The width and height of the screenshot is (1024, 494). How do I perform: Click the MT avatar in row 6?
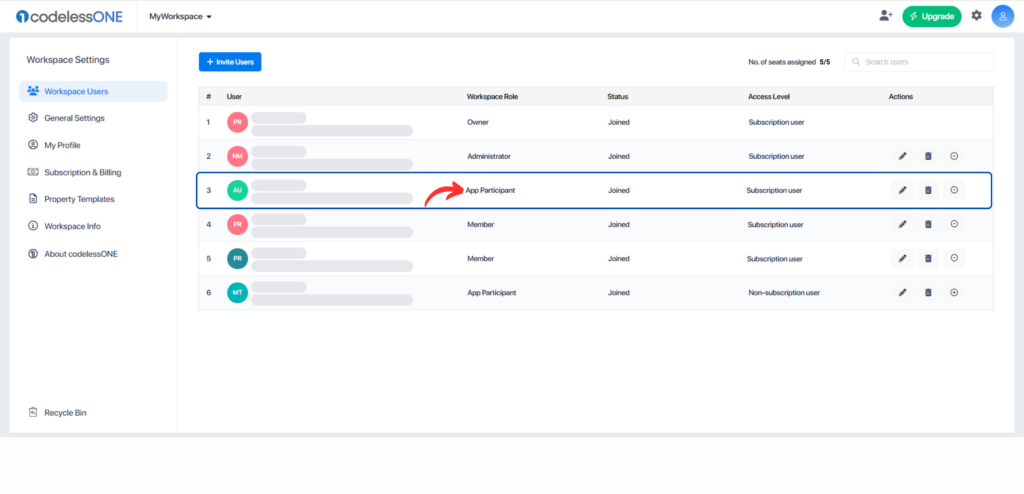pos(237,292)
